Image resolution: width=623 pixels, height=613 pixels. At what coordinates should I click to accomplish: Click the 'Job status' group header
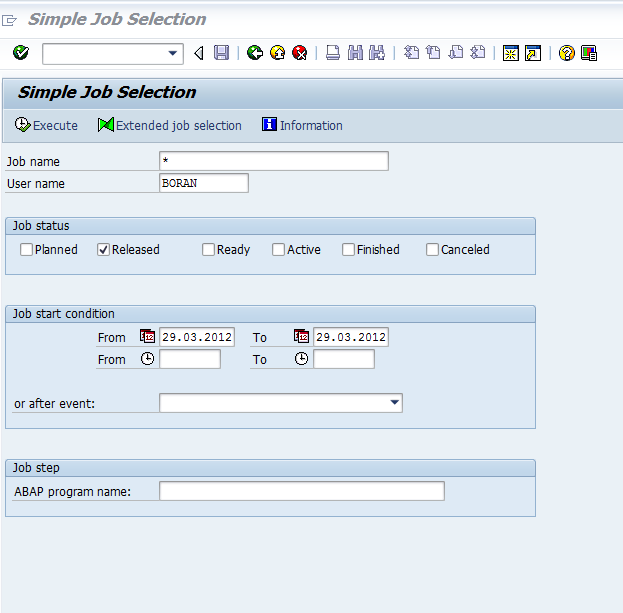[x=41, y=226]
